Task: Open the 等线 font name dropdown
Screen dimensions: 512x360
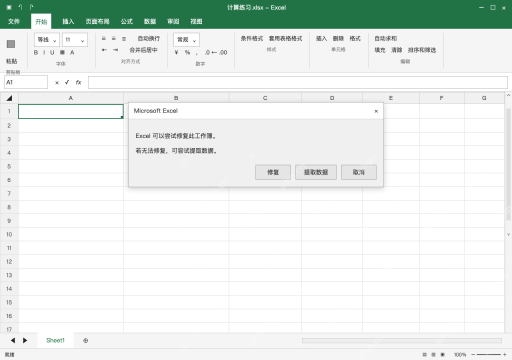Action: 47,40
